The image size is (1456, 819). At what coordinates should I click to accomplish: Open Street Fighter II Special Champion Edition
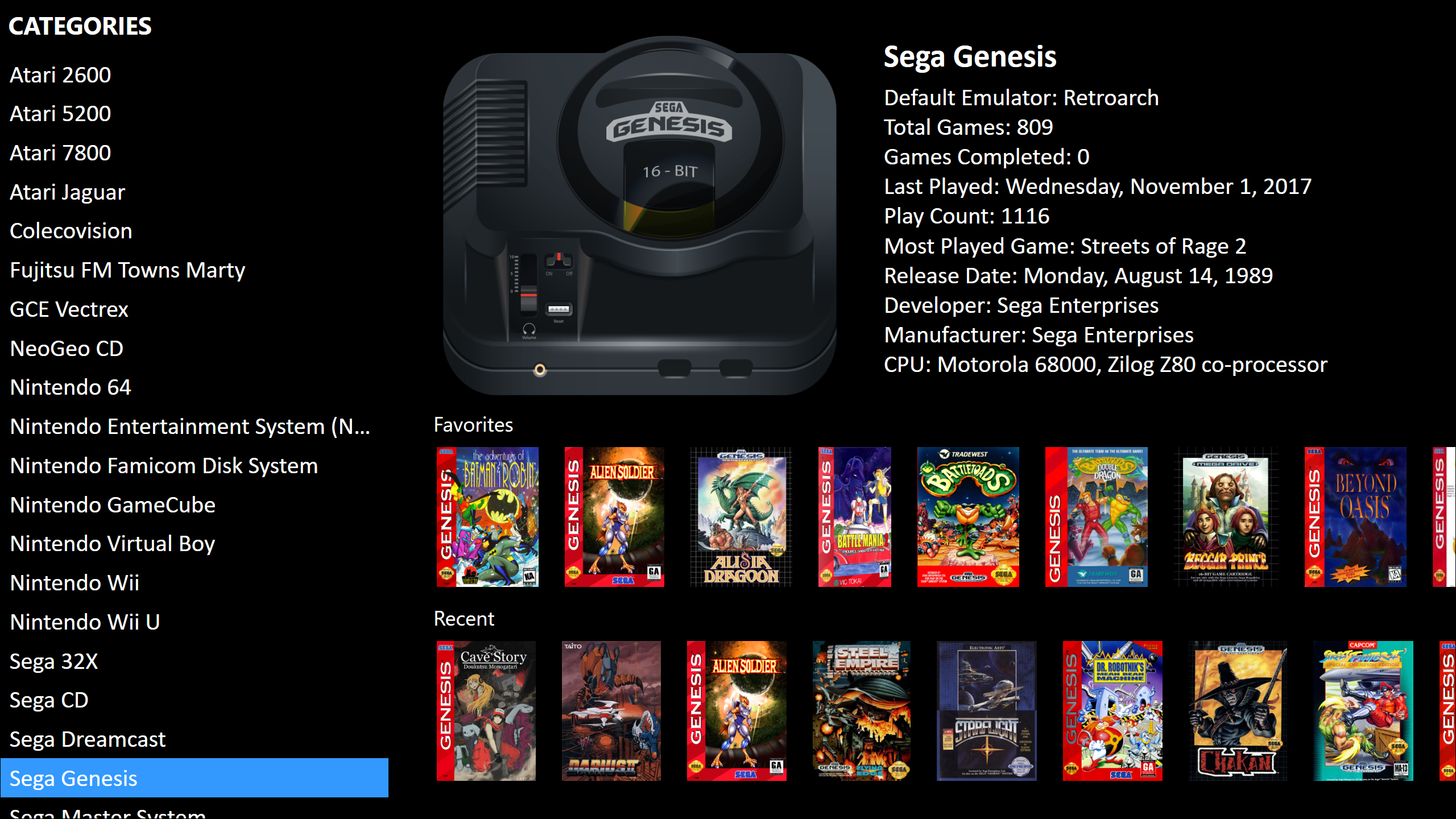point(1363,711)
